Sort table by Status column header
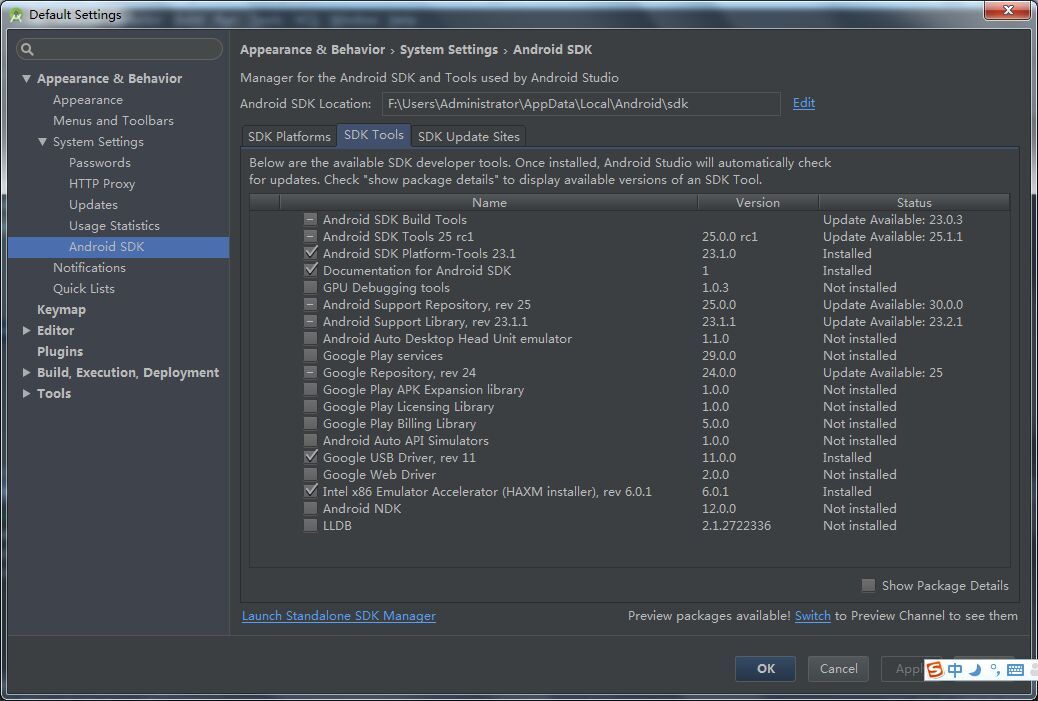Viewport: 1038px width, 701px height. (914, 203)
